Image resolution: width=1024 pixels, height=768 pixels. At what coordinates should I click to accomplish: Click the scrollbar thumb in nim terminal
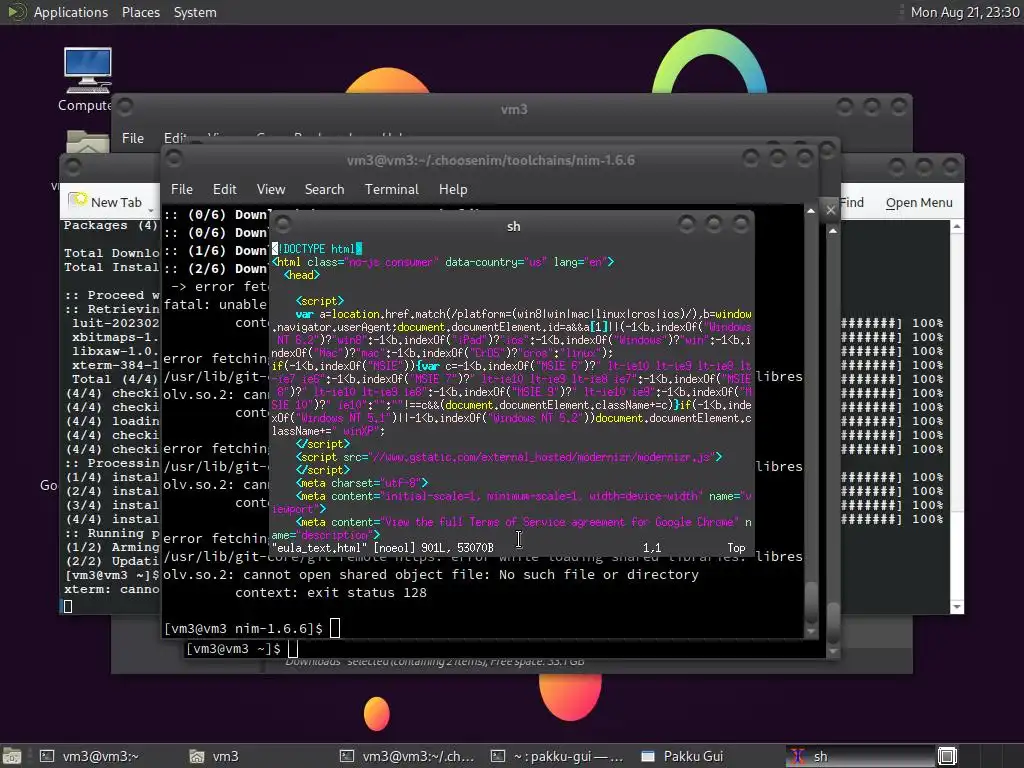810,601
